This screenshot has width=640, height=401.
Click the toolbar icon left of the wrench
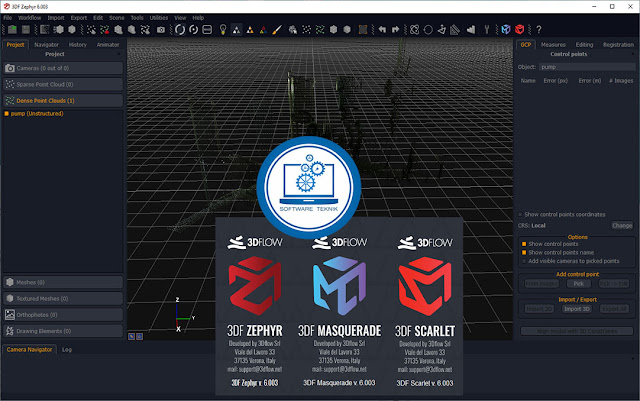[471, 29]
